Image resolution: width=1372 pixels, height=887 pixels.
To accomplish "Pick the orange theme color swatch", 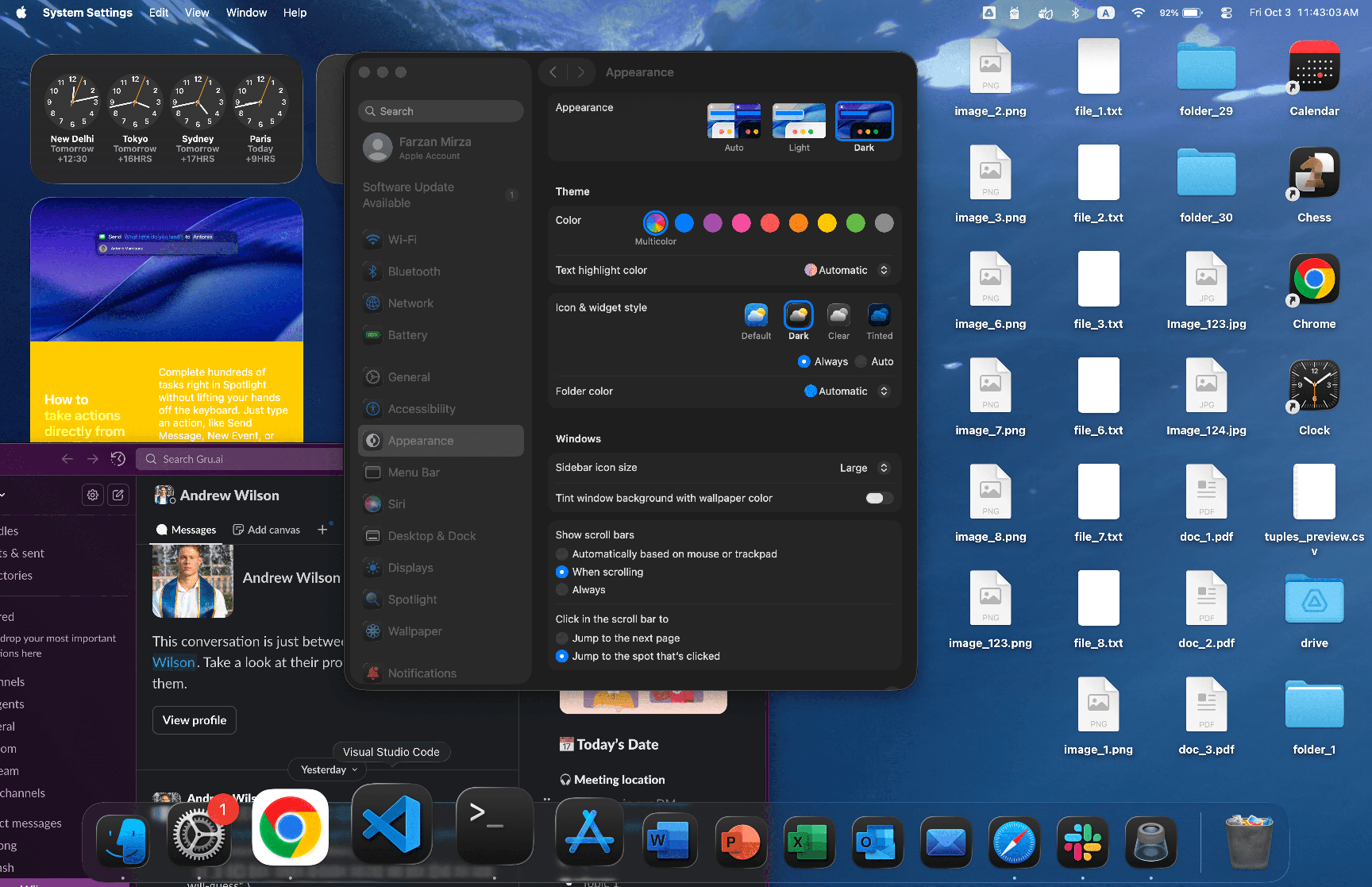I will (x=798, y=223).
